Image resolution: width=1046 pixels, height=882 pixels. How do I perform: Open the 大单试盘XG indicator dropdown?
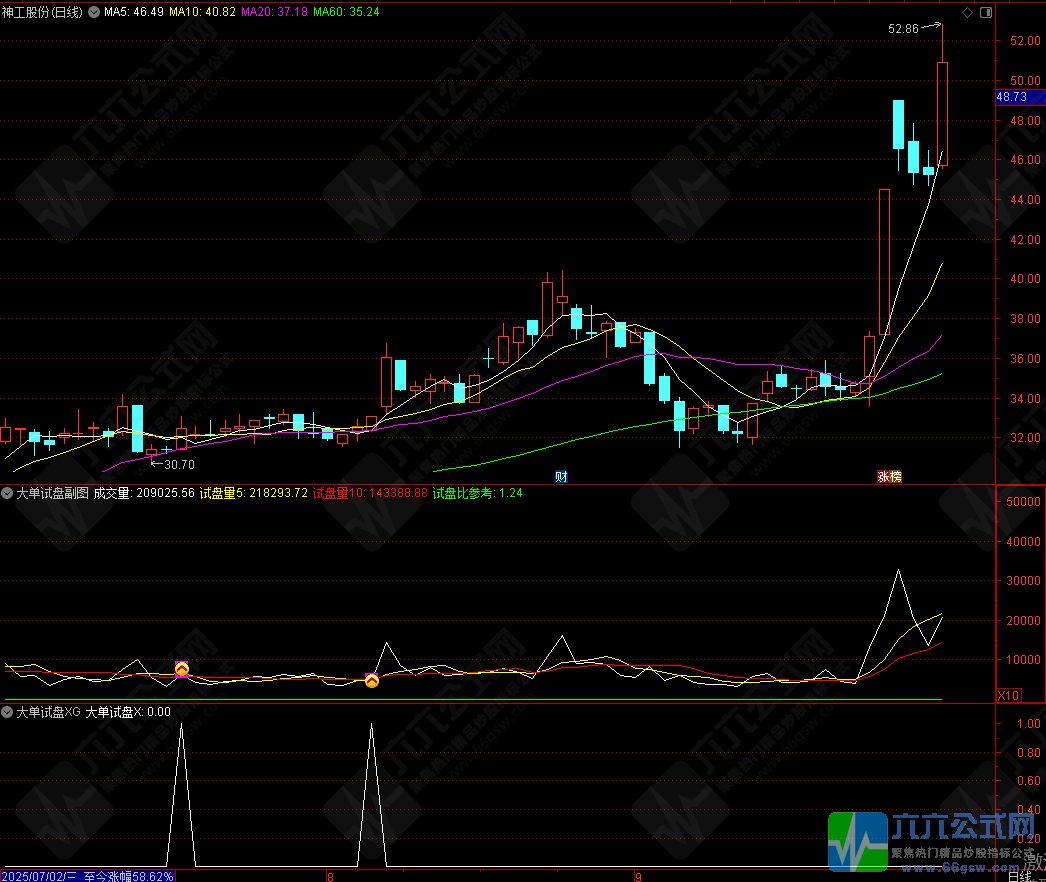pyautogui.click(x=8, y=713)
